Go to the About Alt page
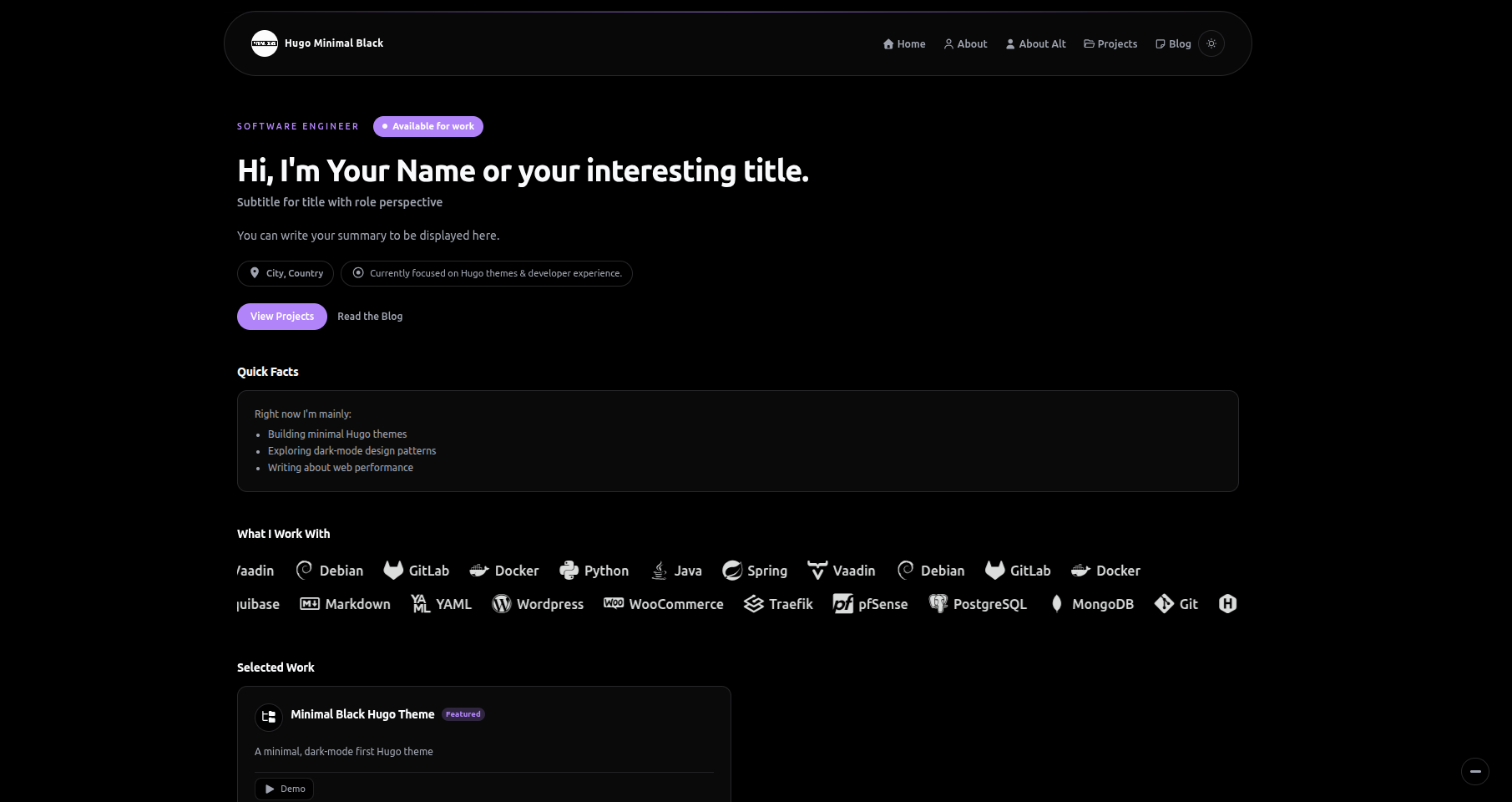Image resolution: width=1512 pixels, height=802 pixels. click(x=1035, y=44)
